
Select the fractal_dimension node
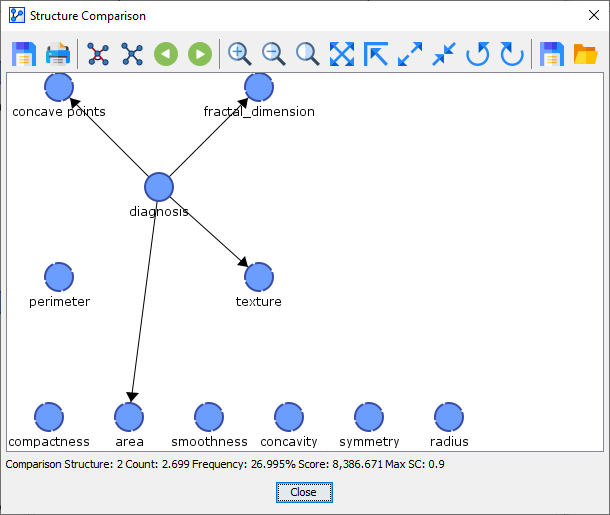[259, 88]
